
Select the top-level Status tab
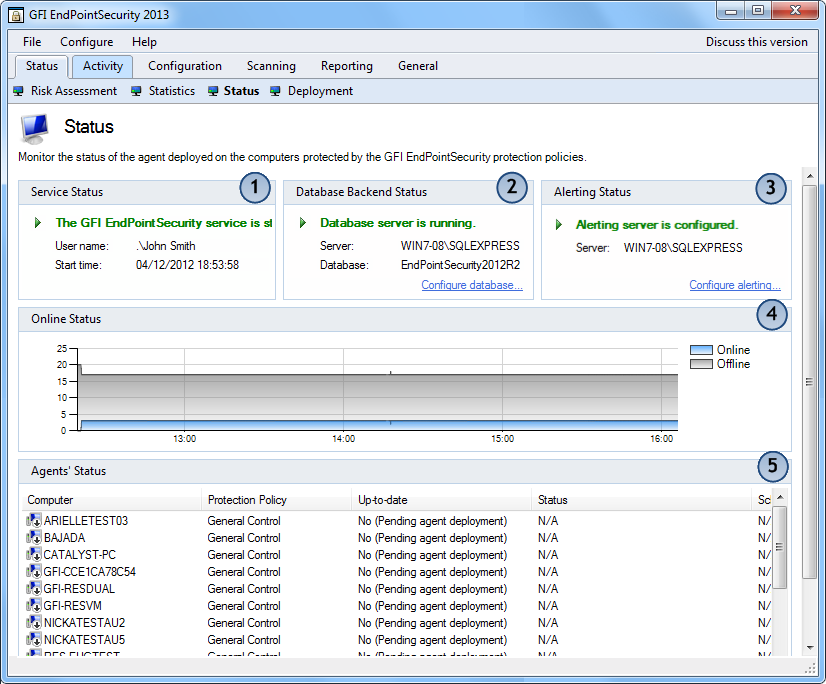(x=42, y=66)
